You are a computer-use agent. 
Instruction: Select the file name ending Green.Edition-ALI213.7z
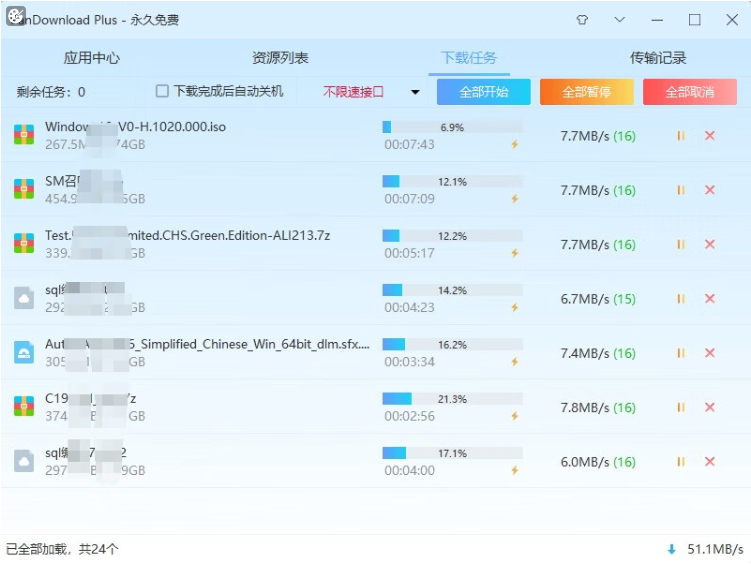point(187,236)
